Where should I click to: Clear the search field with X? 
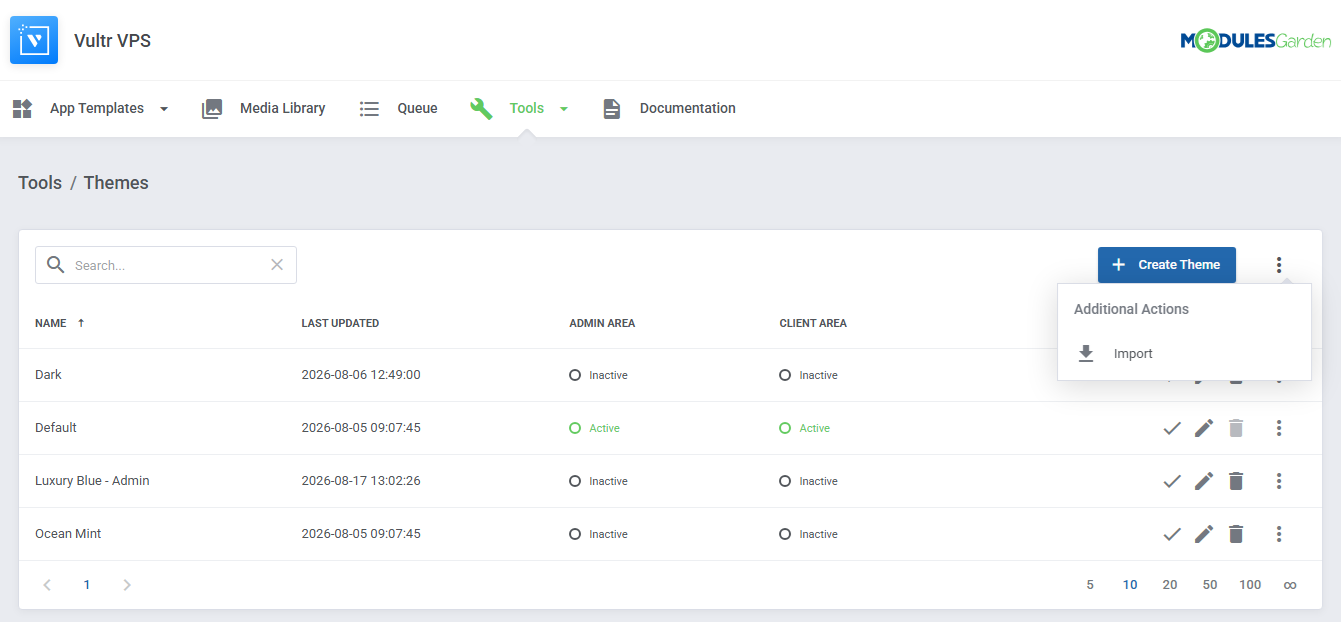277,265
